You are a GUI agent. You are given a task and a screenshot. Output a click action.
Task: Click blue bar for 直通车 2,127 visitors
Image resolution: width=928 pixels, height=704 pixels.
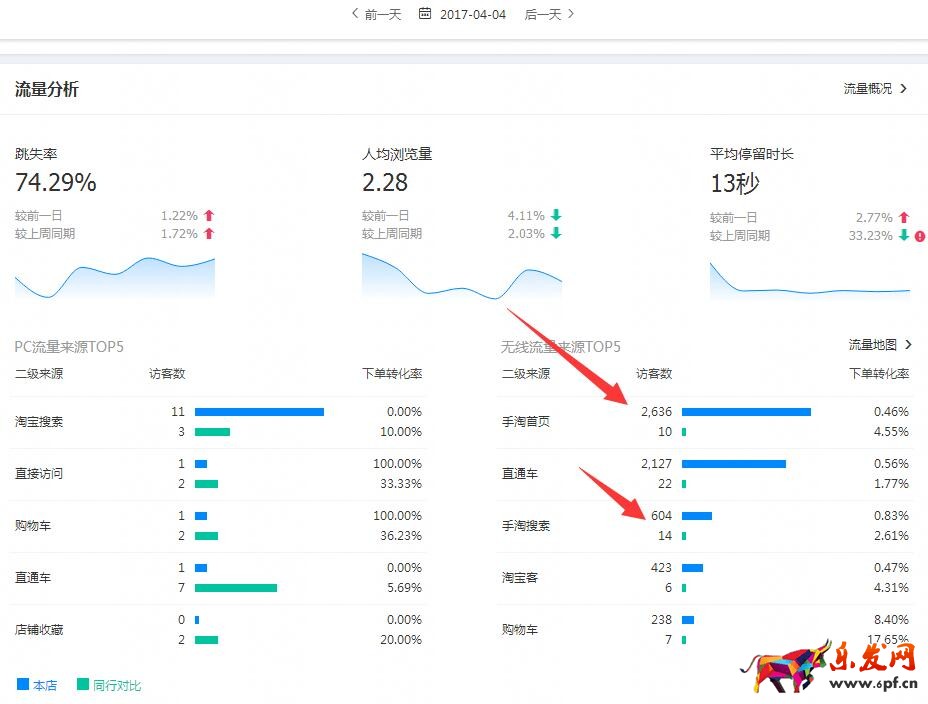tap(733, 464)
